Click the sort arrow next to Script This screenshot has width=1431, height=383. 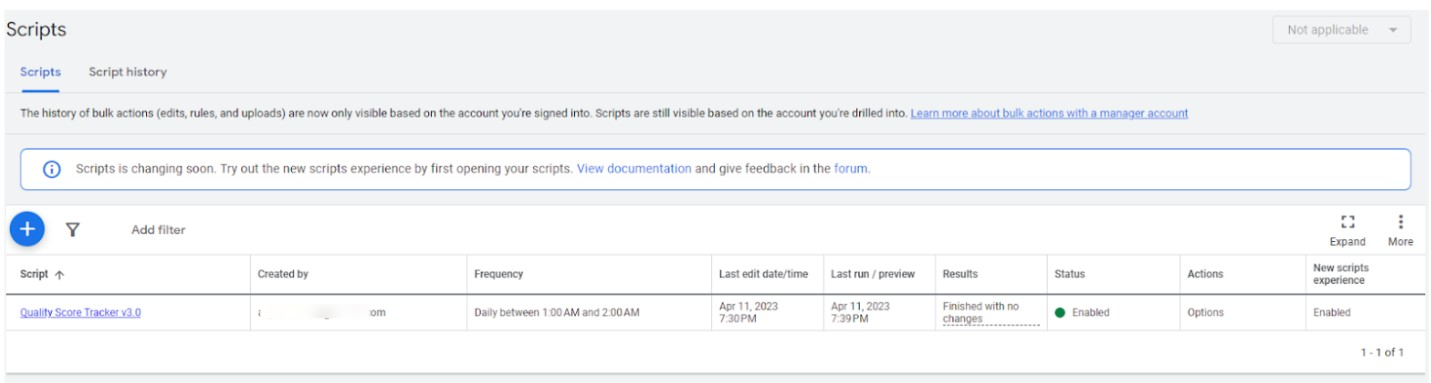click(59, 274)
